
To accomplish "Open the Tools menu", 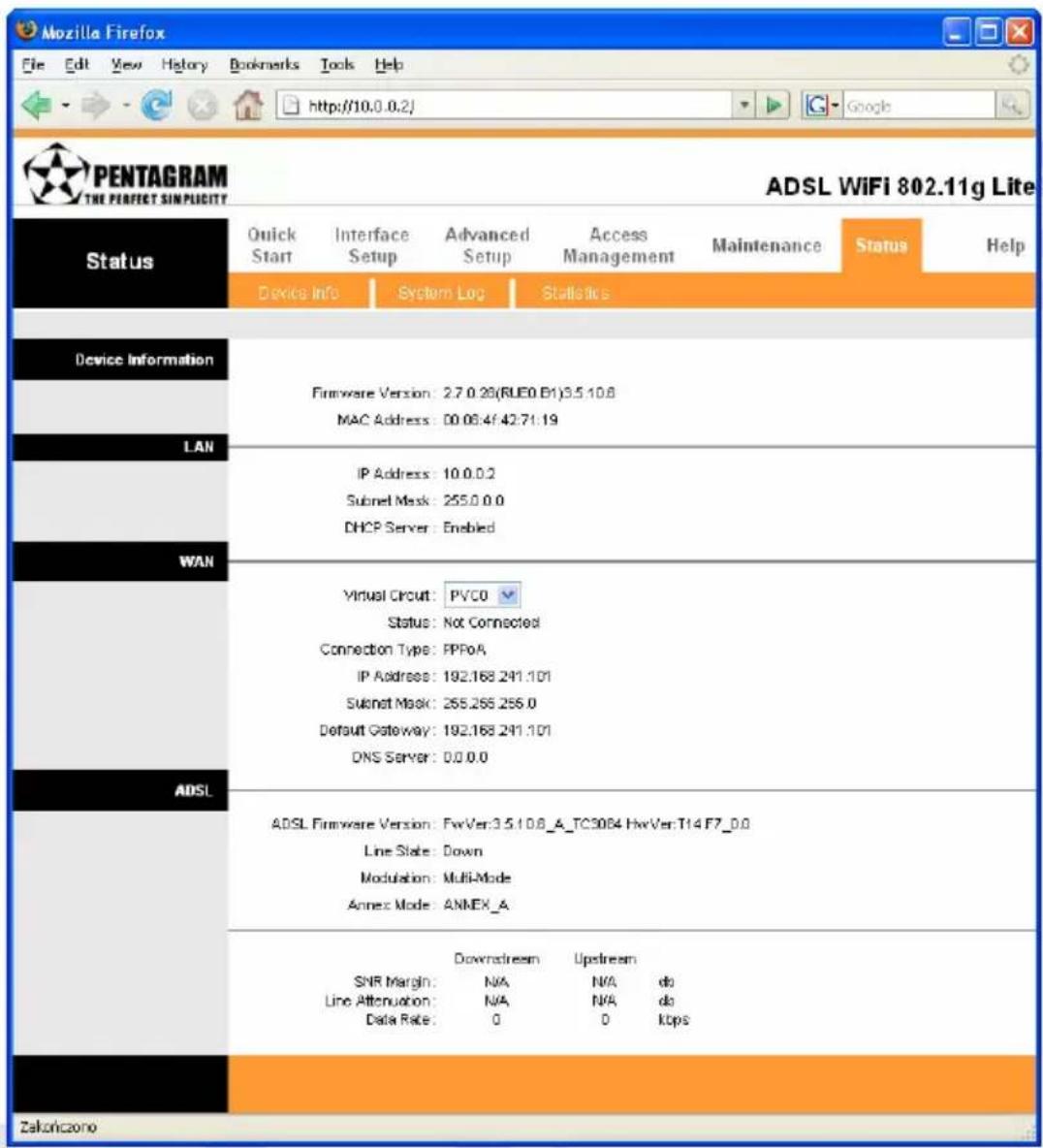I will pos(336,64).
